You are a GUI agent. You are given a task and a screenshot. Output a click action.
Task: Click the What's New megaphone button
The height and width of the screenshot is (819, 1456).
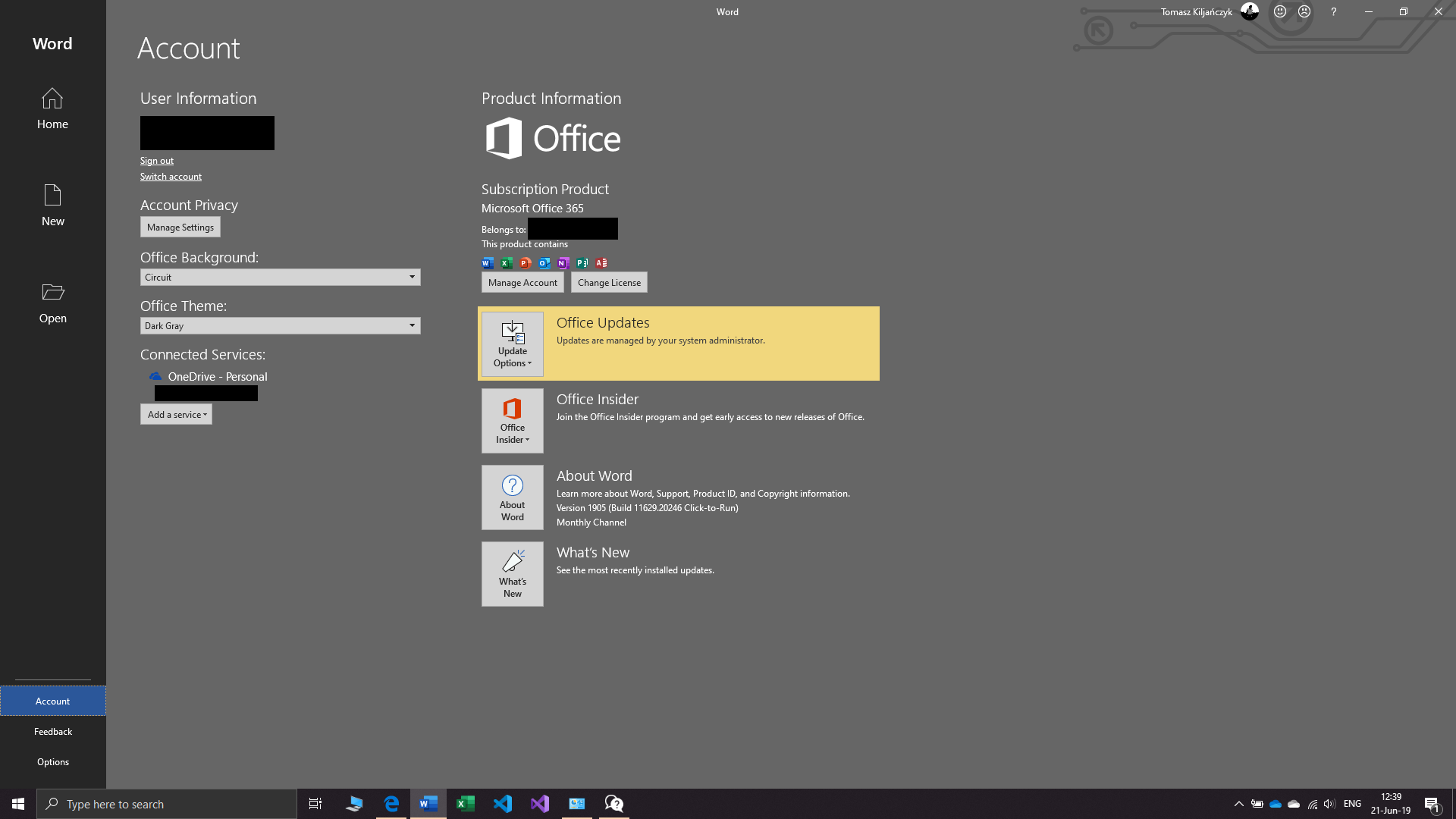(512, 574)
